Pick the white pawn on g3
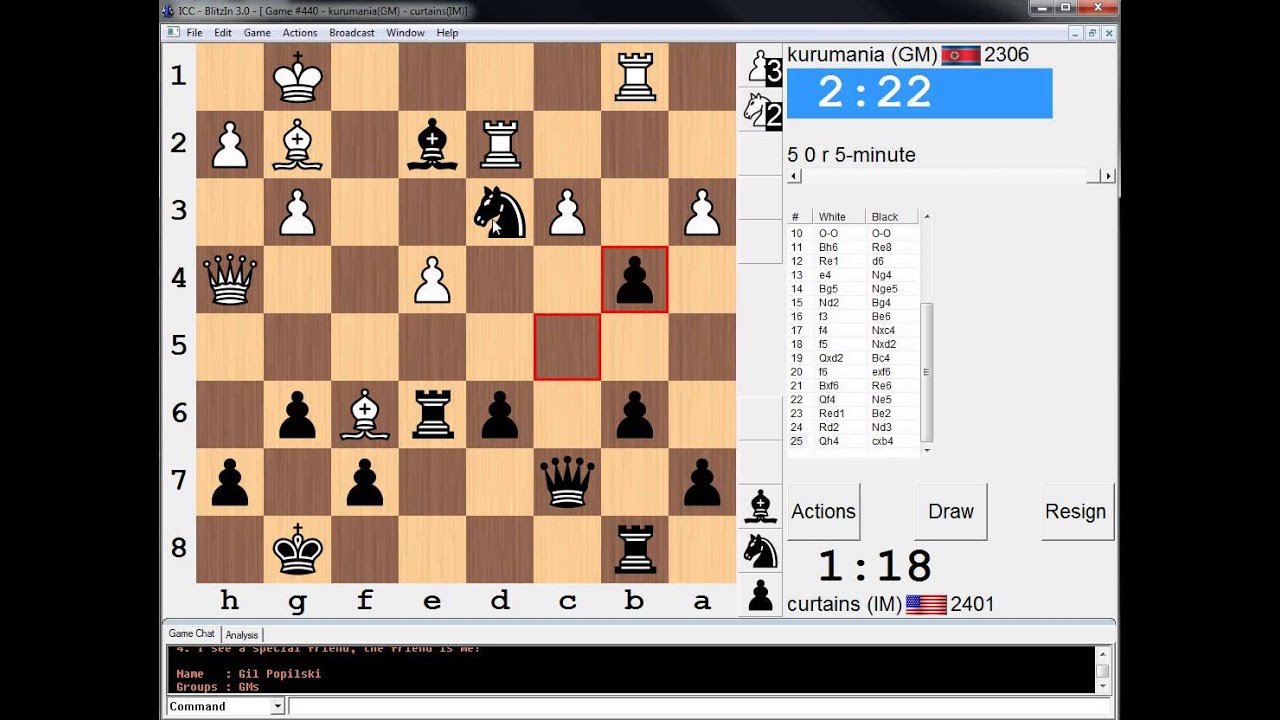Viewport: 1280px width, 720px height. pos(298,212)
